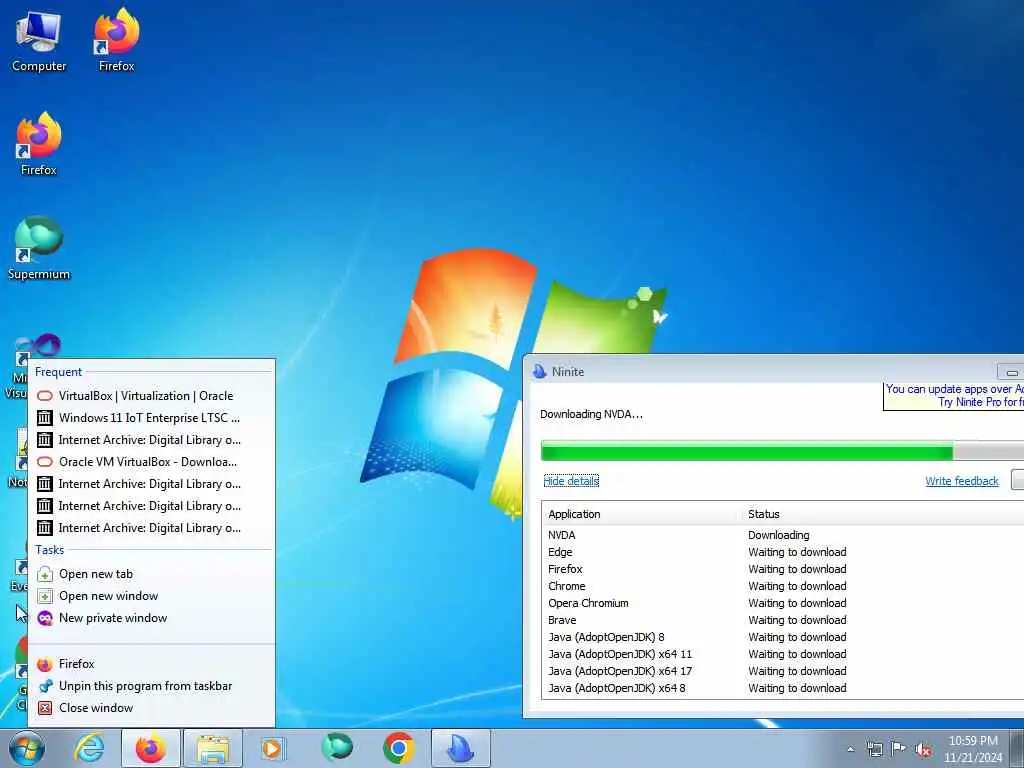The height and width of the screenshot is (768, 1024).
Task: Open Google Chrome from the taskbar
Action: (x=398, y=748)
